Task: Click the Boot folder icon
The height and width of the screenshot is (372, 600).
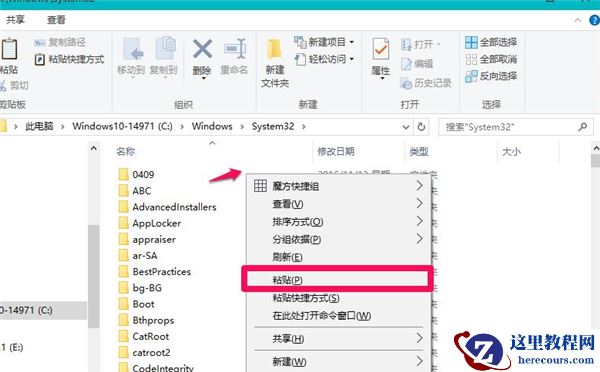Action: pyautogui.click(x=123, y=304)
